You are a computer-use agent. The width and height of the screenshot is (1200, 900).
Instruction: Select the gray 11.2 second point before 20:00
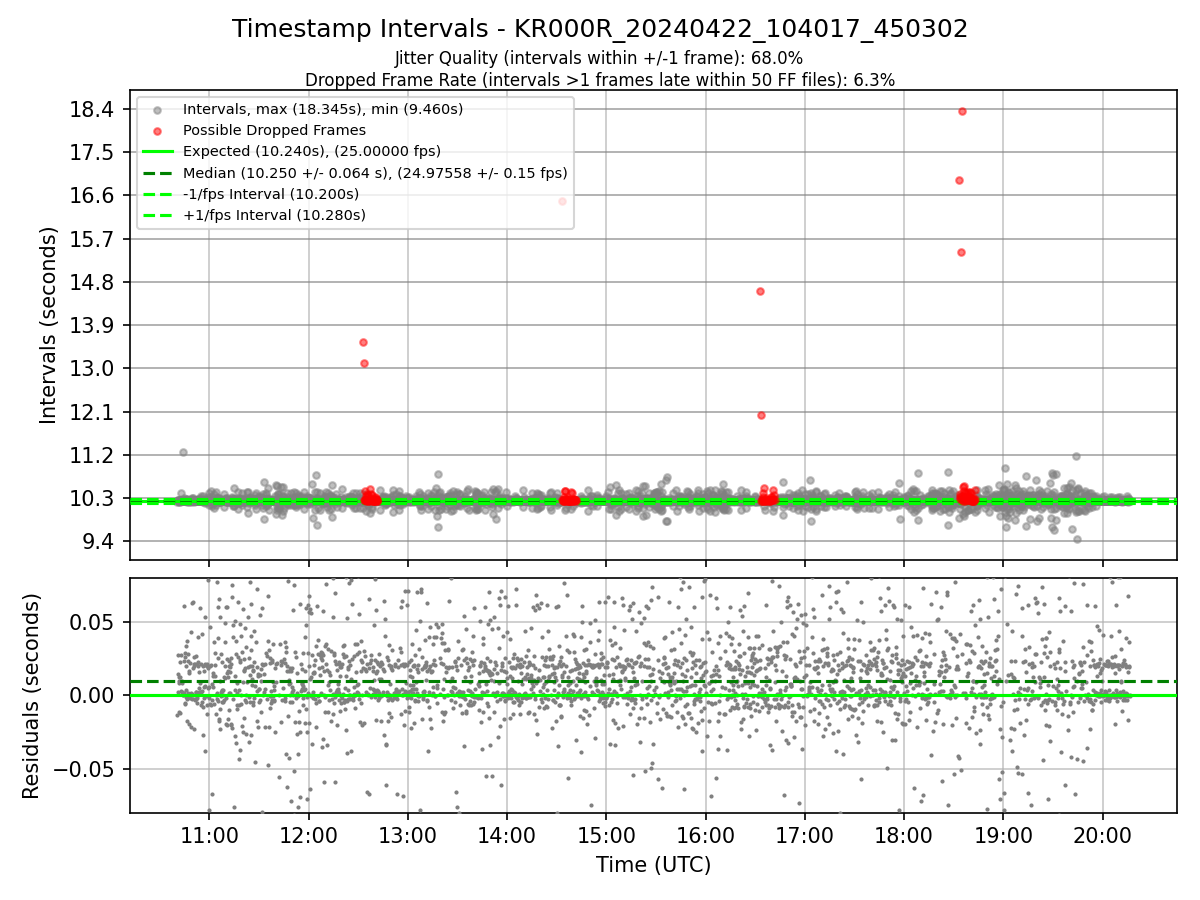(1076, 456)
